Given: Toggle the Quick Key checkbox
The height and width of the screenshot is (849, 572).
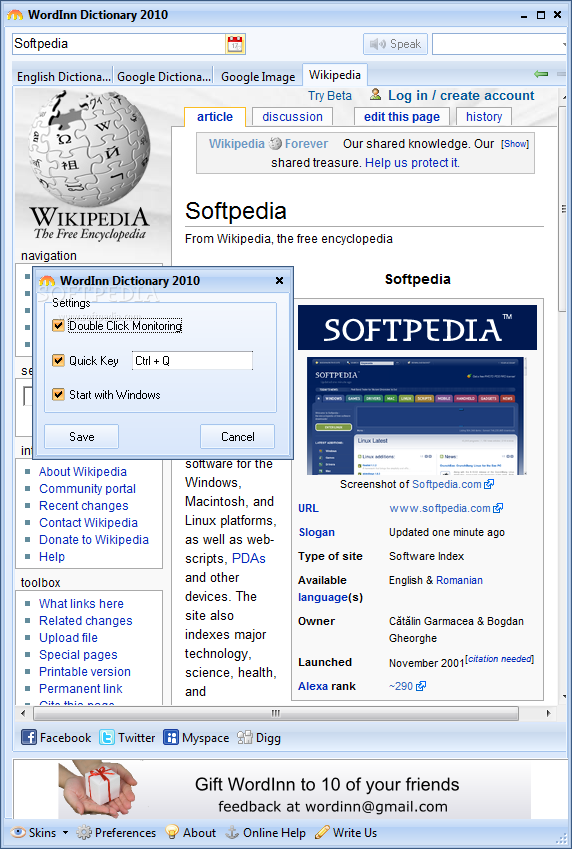Looking at the screenshot, I should (x=58, y=360).
